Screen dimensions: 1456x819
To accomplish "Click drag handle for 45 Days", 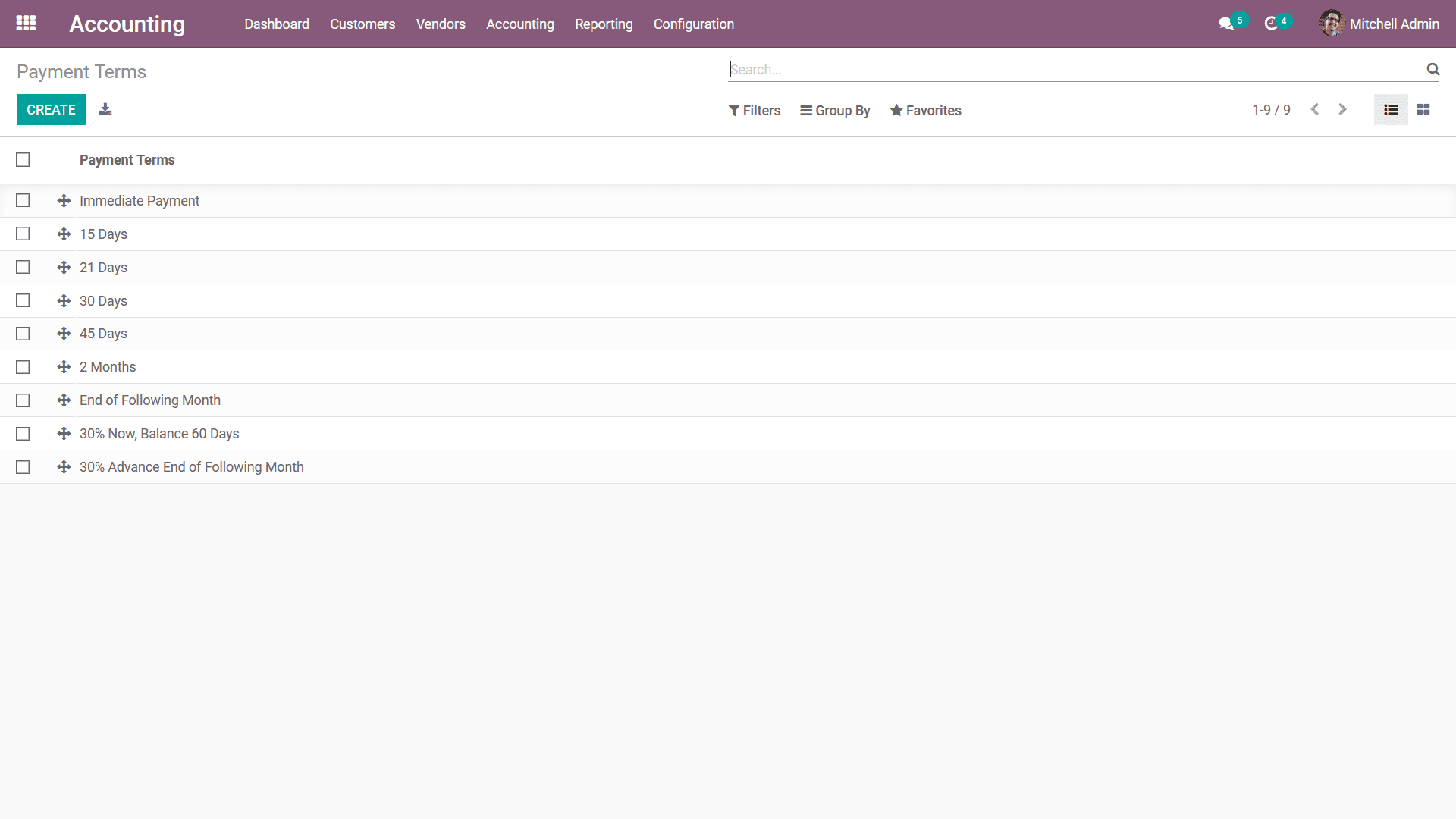I will 64,334.
